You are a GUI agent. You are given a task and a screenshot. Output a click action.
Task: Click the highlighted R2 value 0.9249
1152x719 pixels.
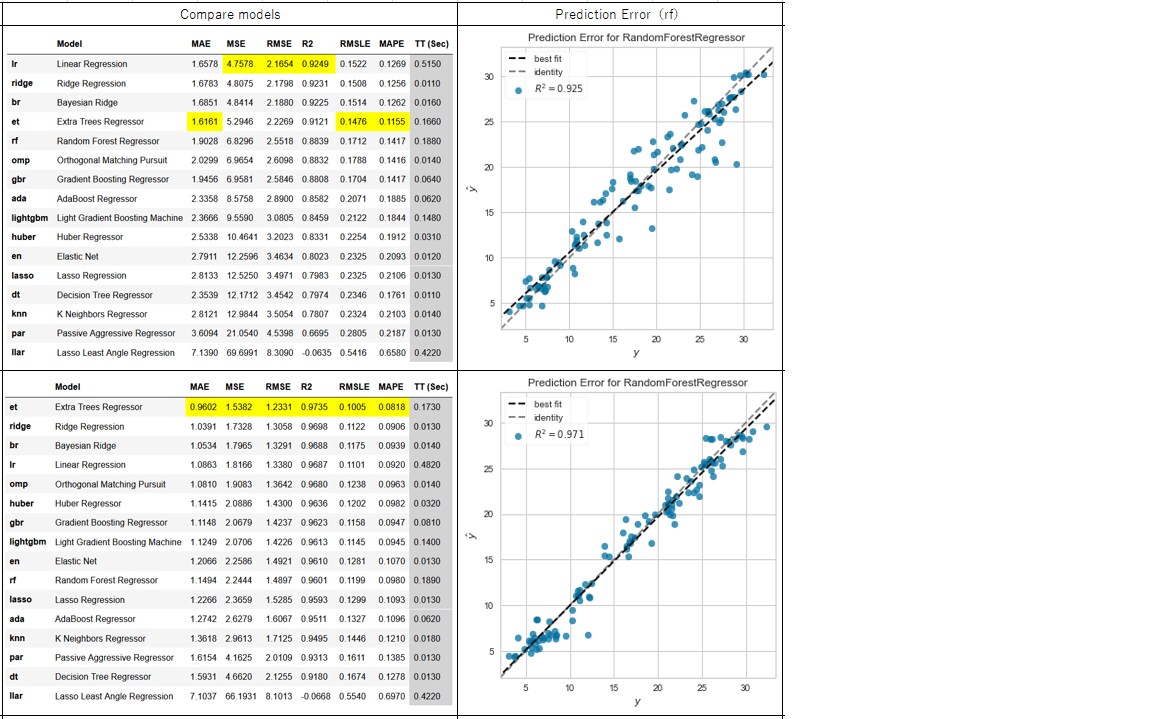click(314, 64)
